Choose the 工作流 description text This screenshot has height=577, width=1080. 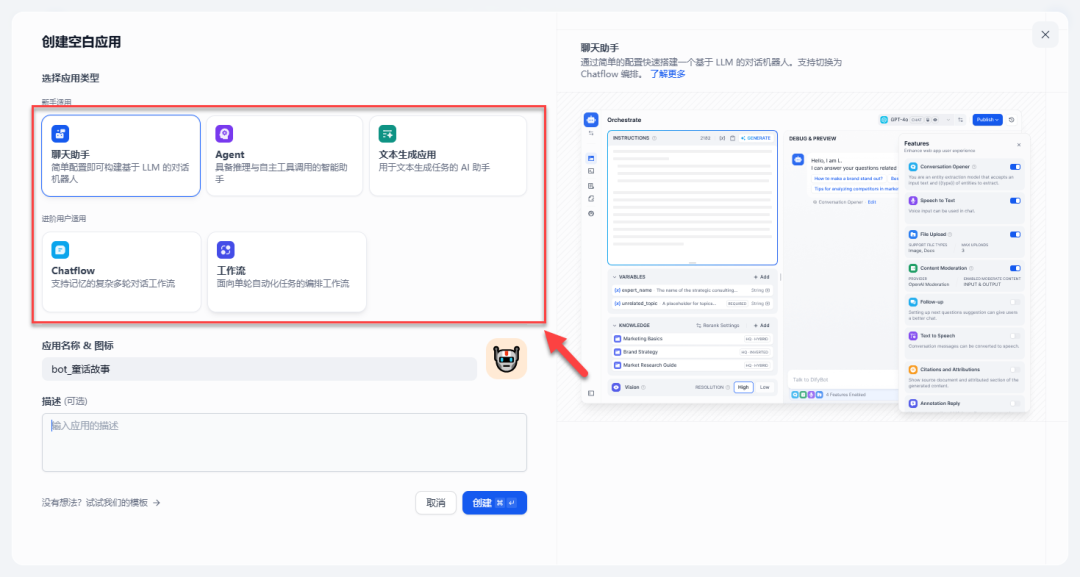click(282, 284)
